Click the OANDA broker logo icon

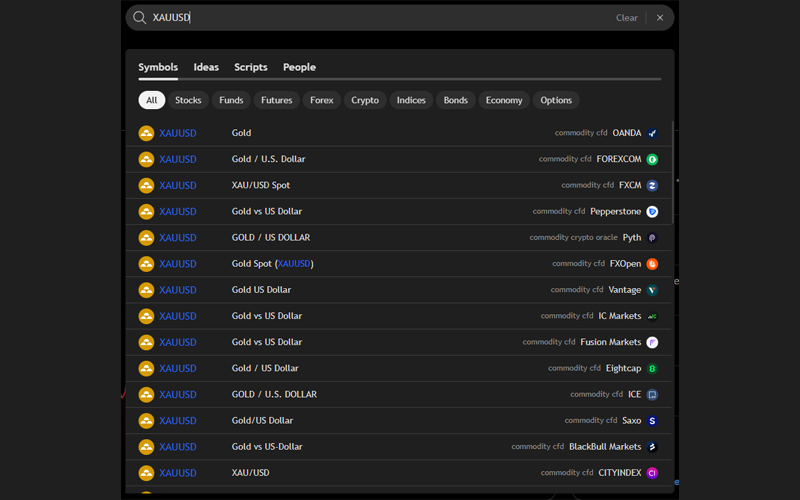(x=652, y=133)
